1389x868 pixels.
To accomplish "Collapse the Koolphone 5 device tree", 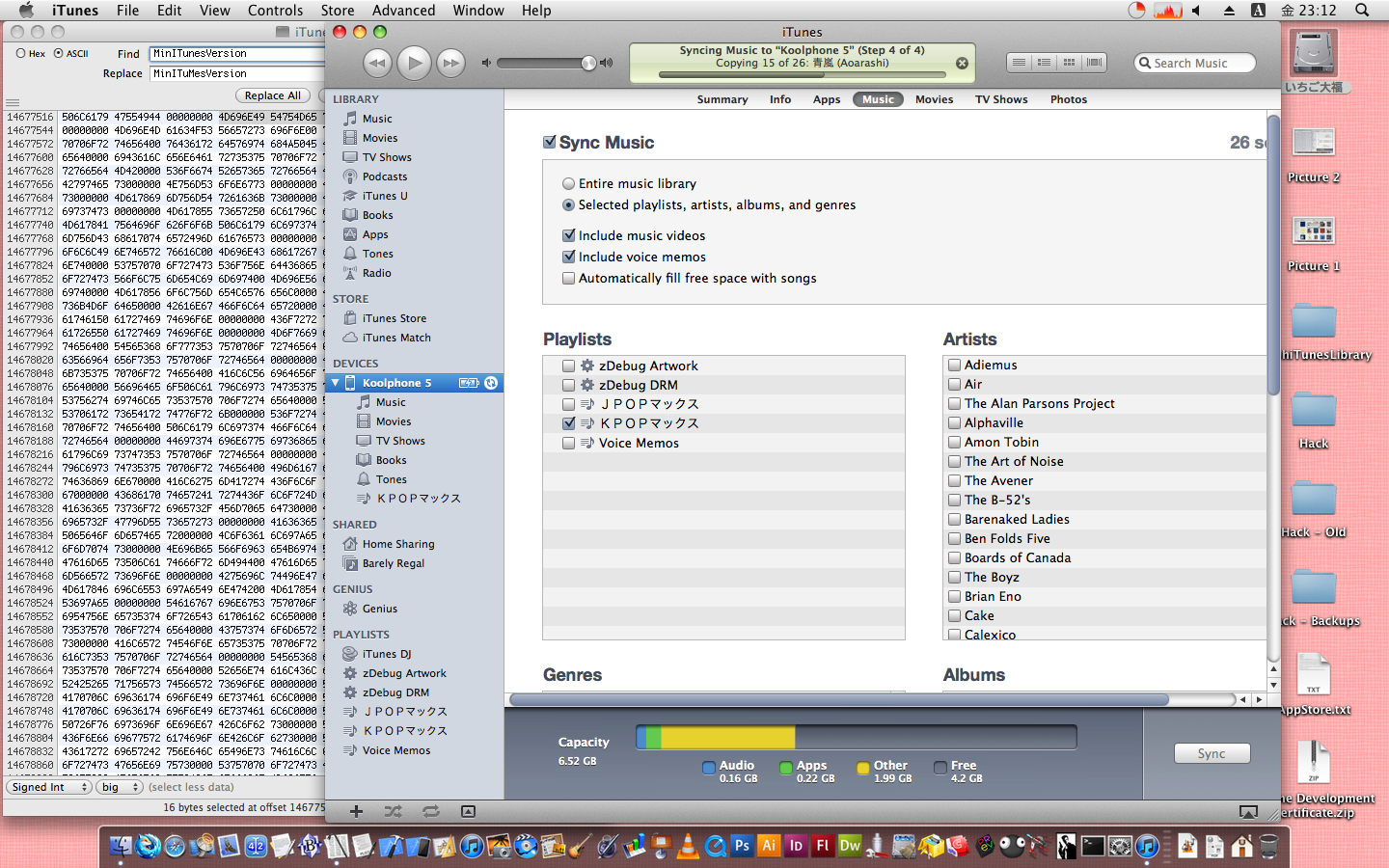I will click(336, 383).
